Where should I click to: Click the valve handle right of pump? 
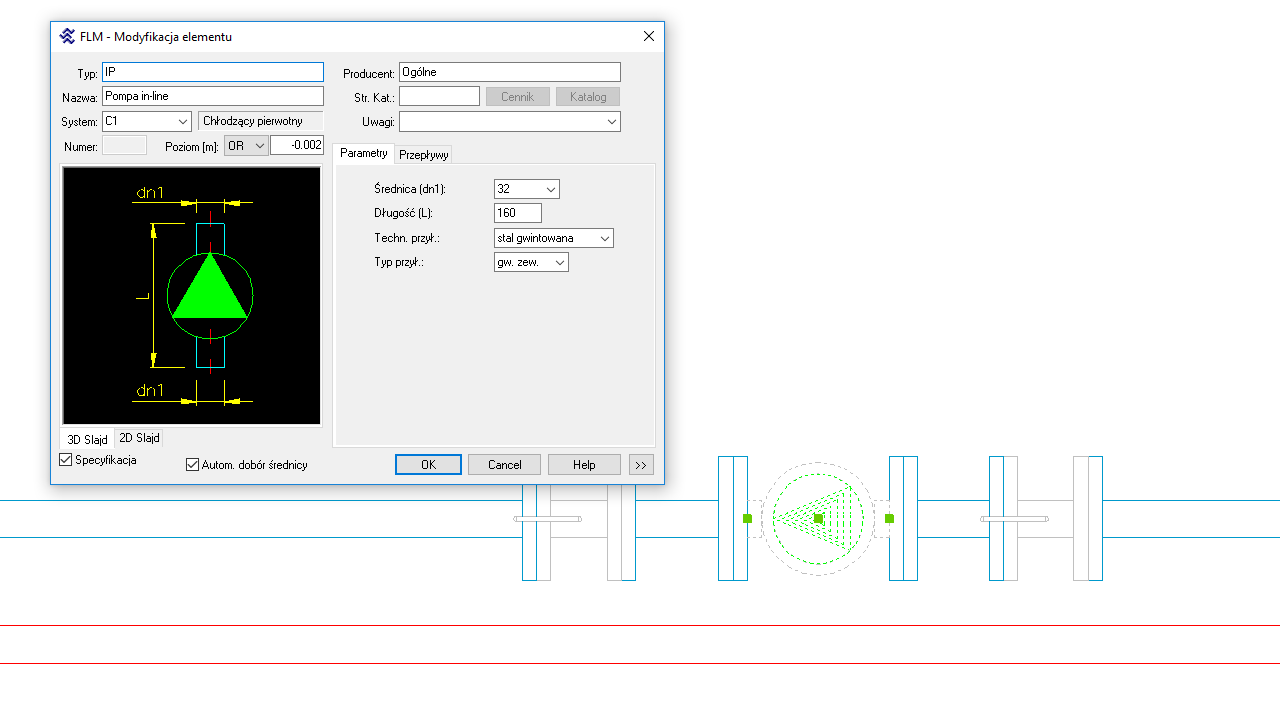(x=1014, y=519)
